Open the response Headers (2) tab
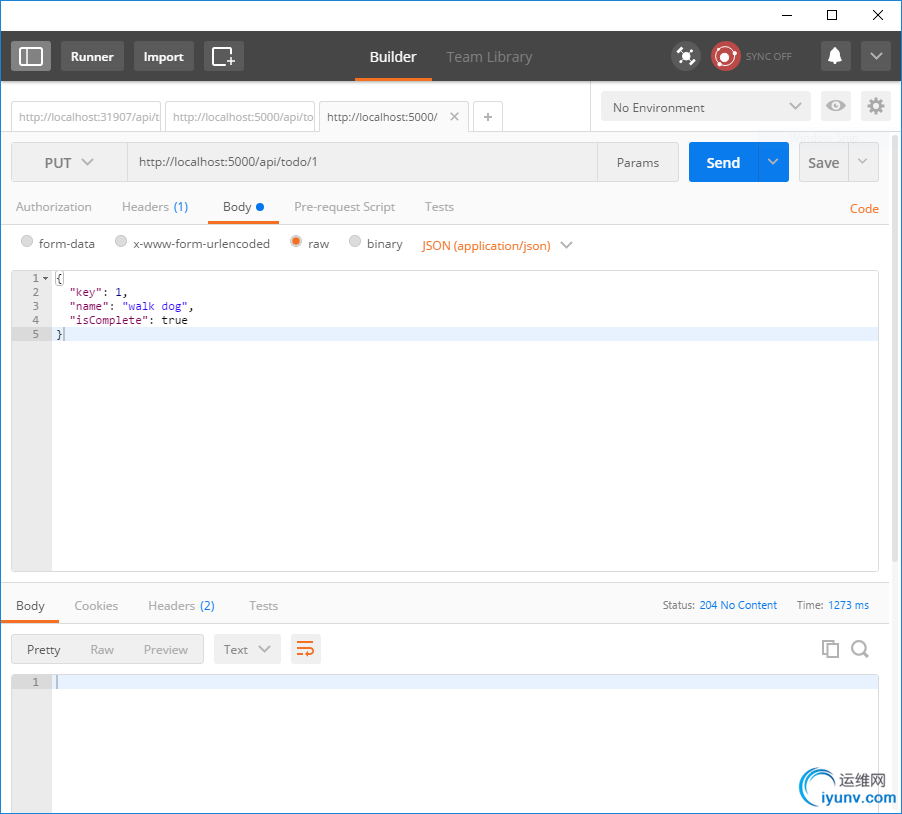 181,606
